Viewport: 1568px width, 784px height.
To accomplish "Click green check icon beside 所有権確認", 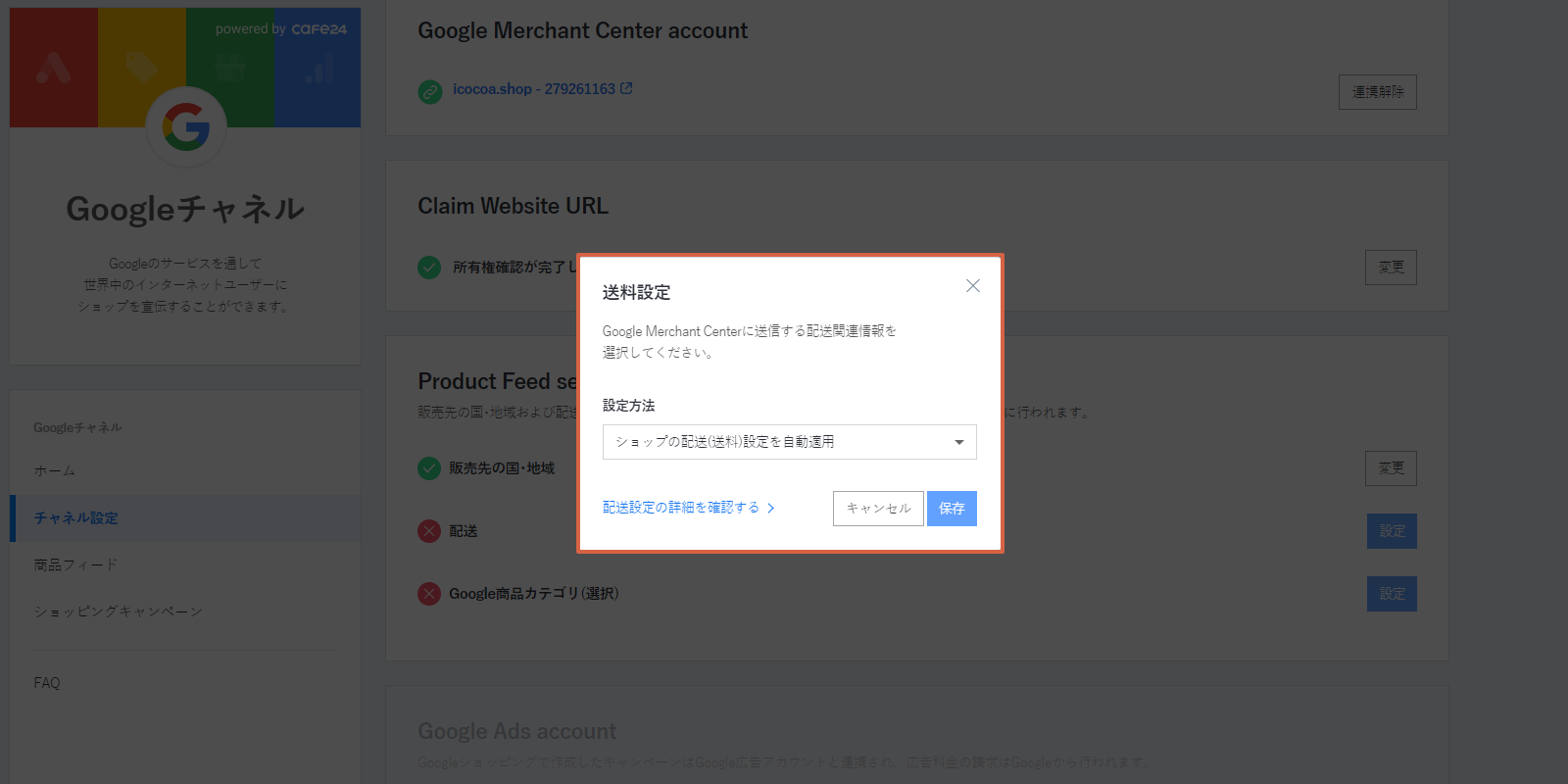I will point(429,267).
